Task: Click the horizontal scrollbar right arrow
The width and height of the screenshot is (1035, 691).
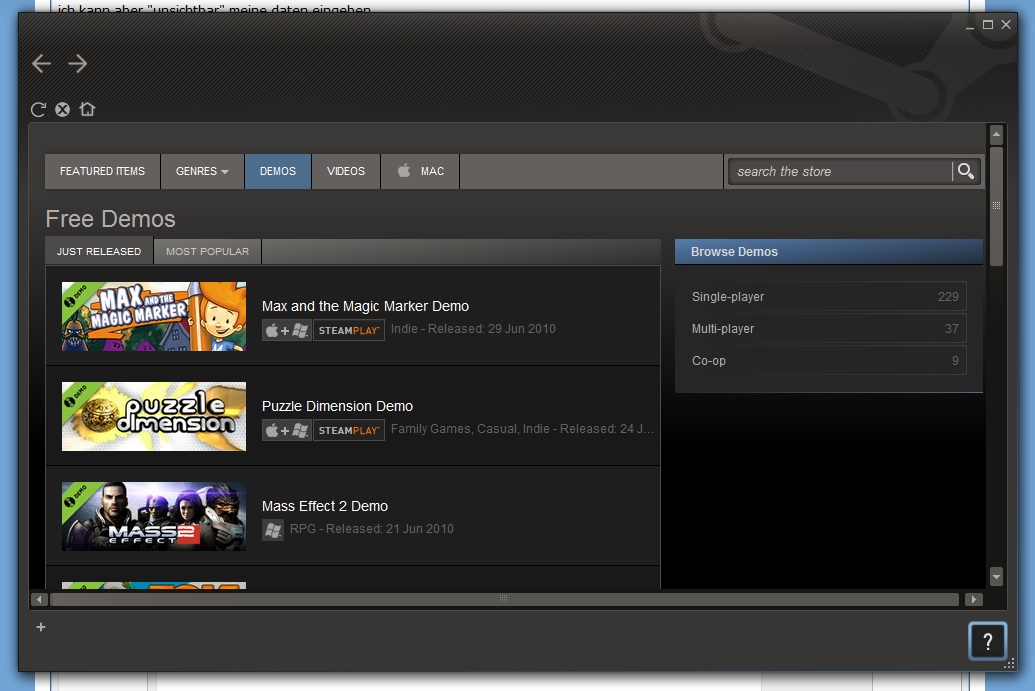Action: pos(974,599)
